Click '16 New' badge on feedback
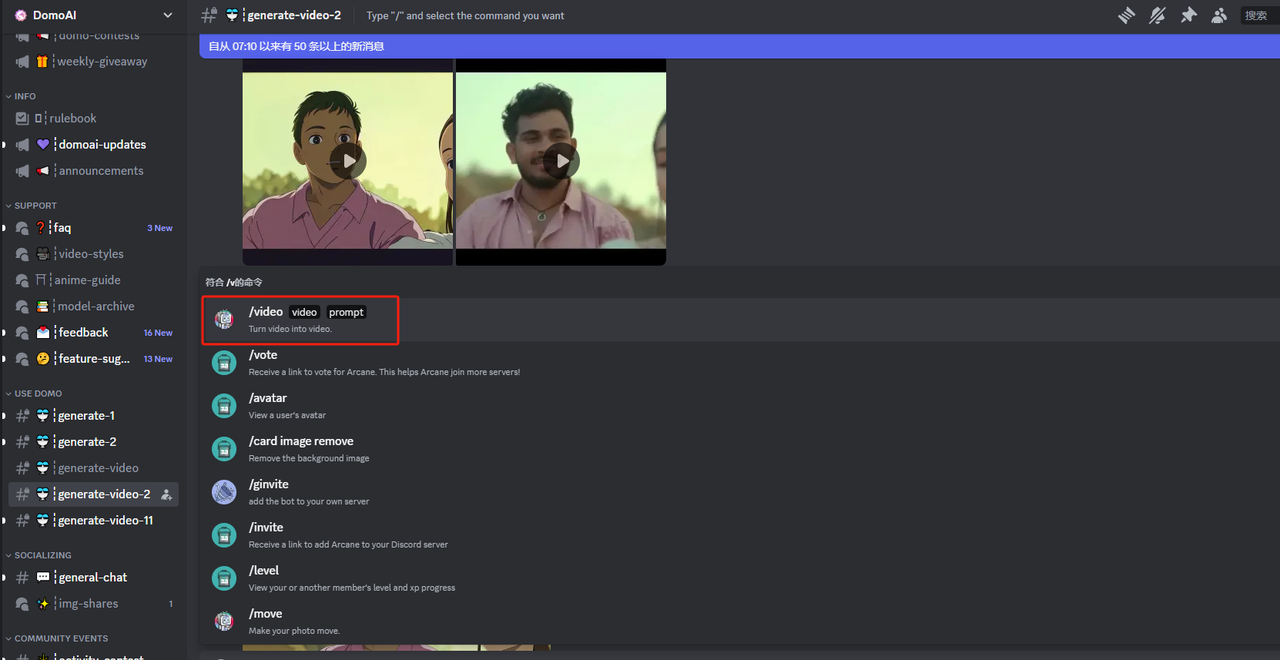Screen dimensions: 1280x660 [158, 333]
